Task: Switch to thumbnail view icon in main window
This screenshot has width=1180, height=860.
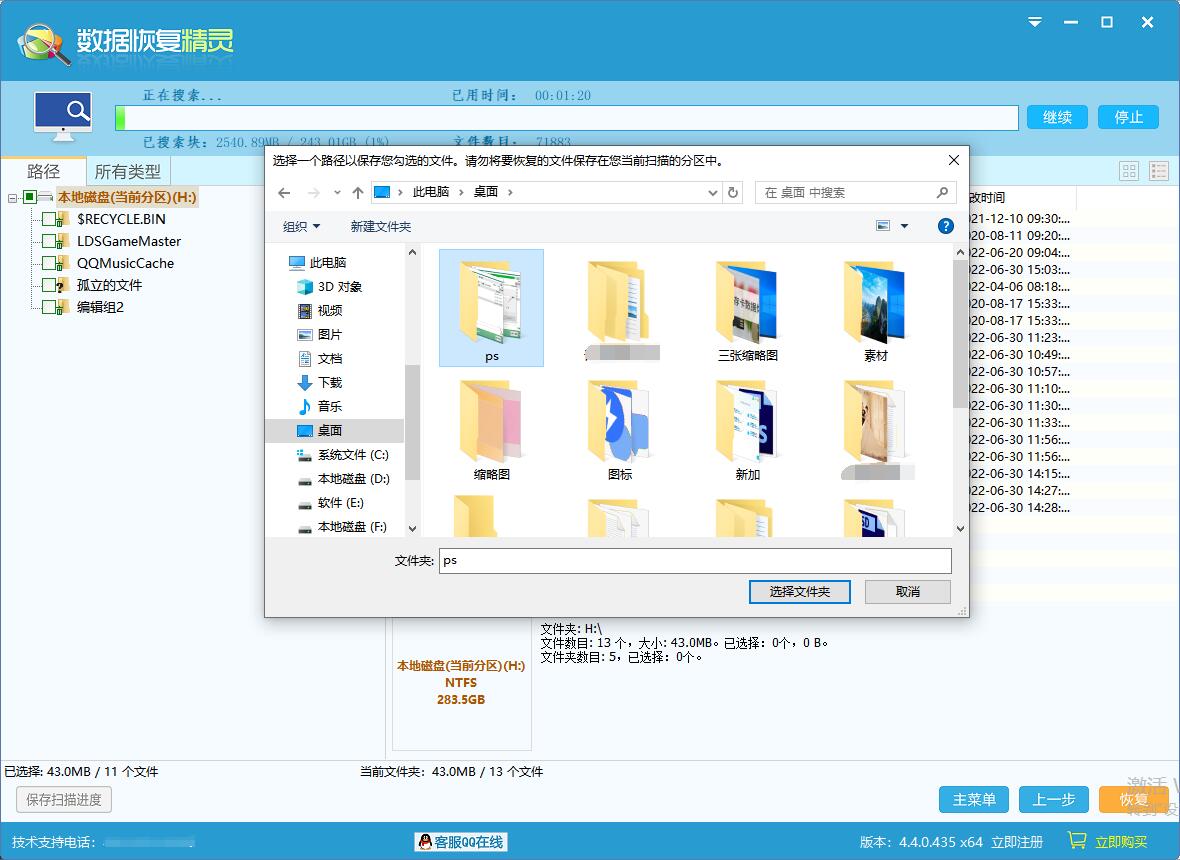Action: 1129,171
